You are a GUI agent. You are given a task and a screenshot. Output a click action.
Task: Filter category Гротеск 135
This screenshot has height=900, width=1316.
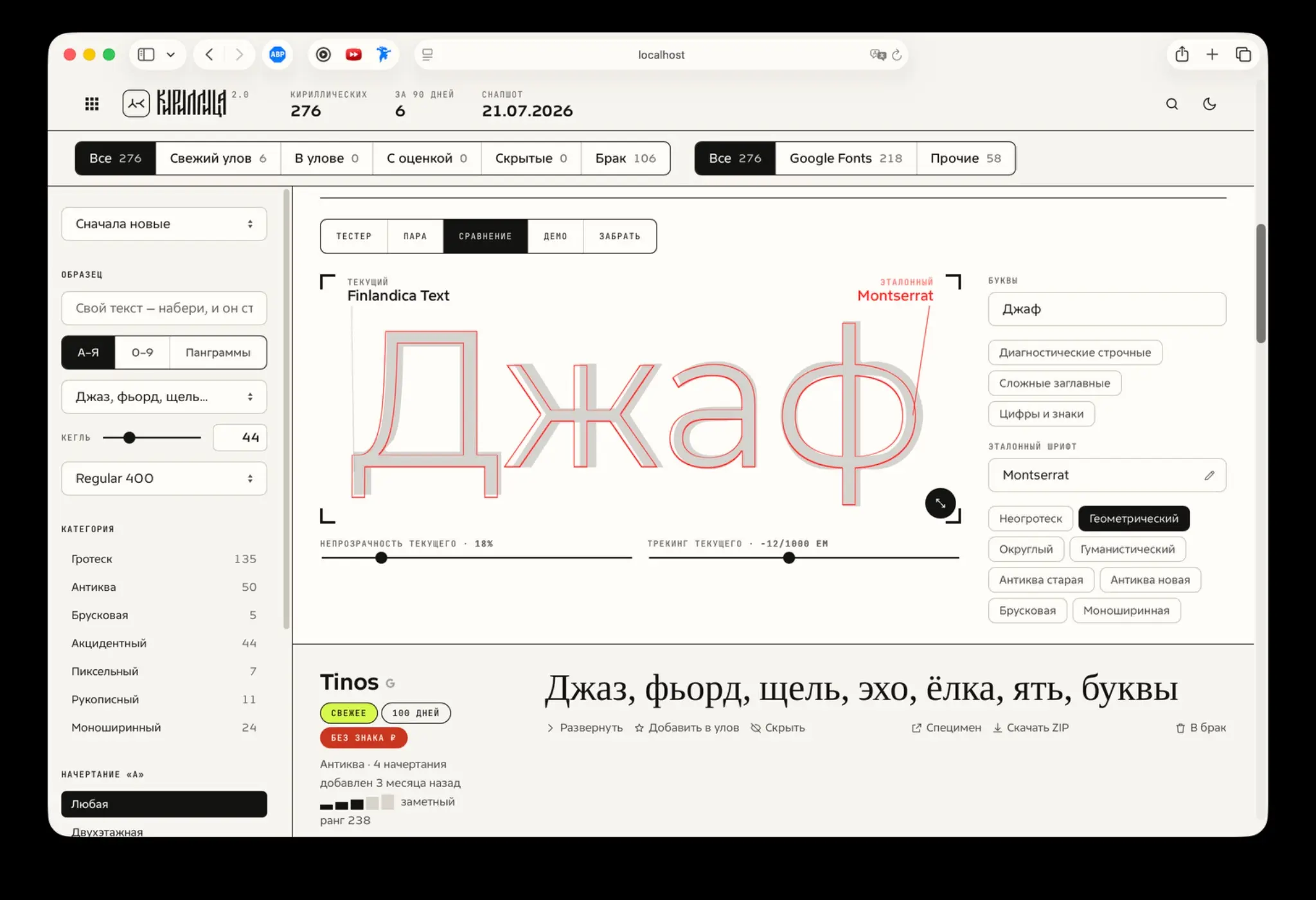coord(164,559)
